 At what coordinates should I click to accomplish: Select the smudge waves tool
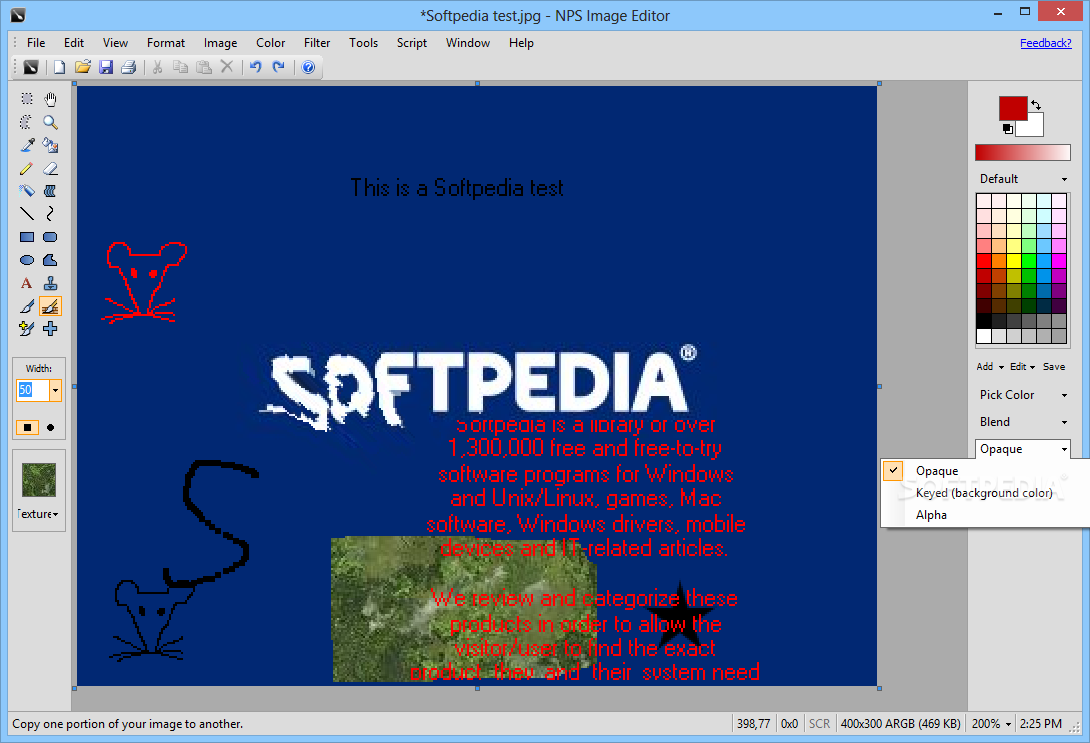(50, 191)
